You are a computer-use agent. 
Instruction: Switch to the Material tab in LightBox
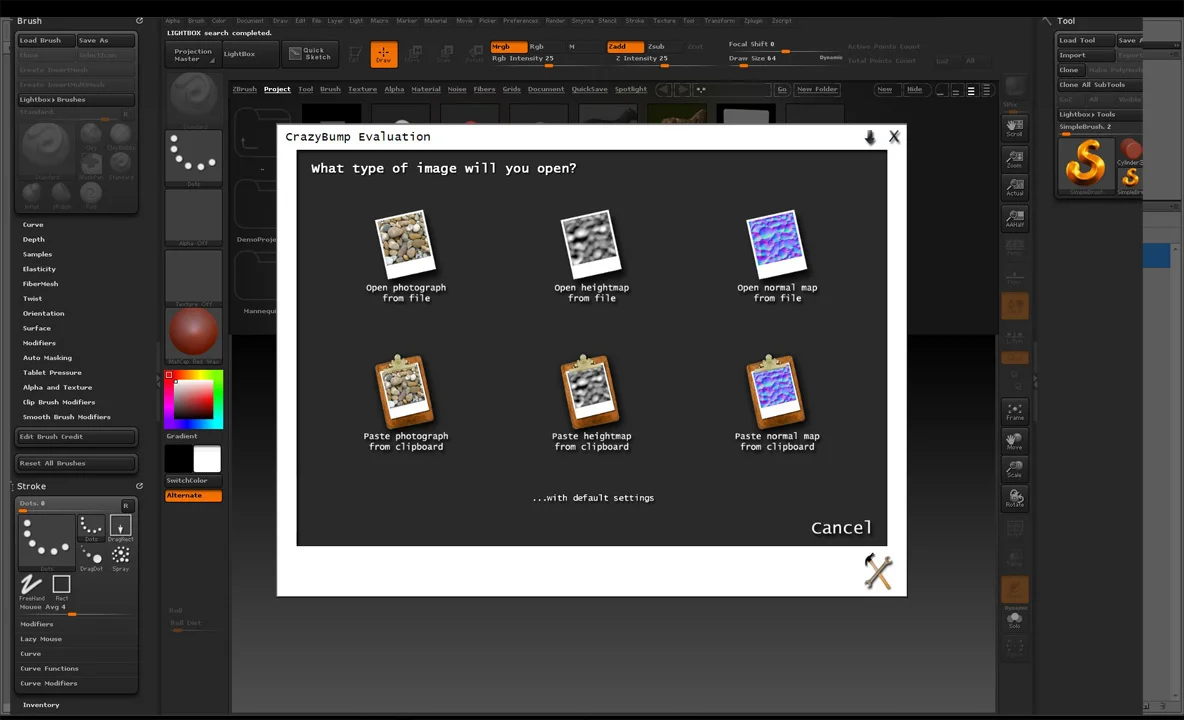(426, 89)
